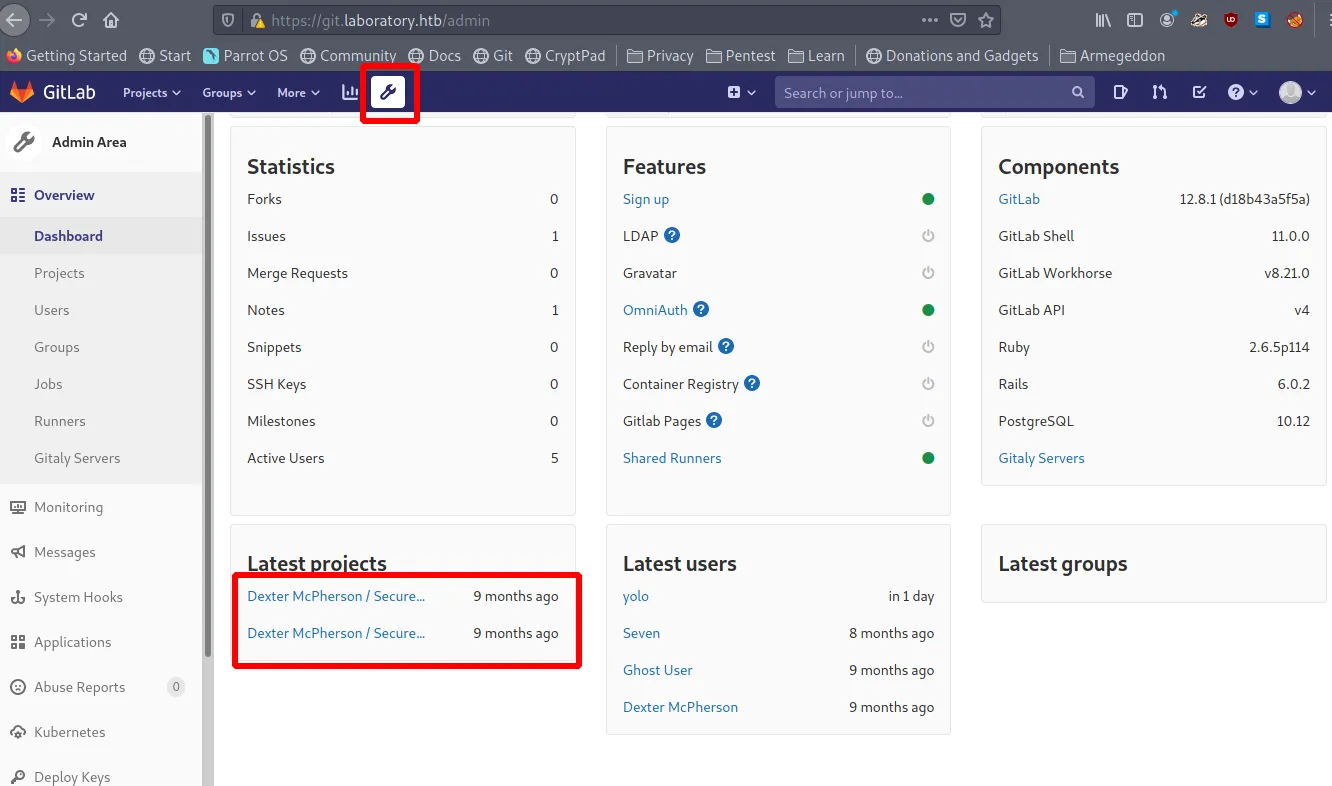Go back with browser back arrow
Viewport: 1332px width, 786px height.
point(15,20)
